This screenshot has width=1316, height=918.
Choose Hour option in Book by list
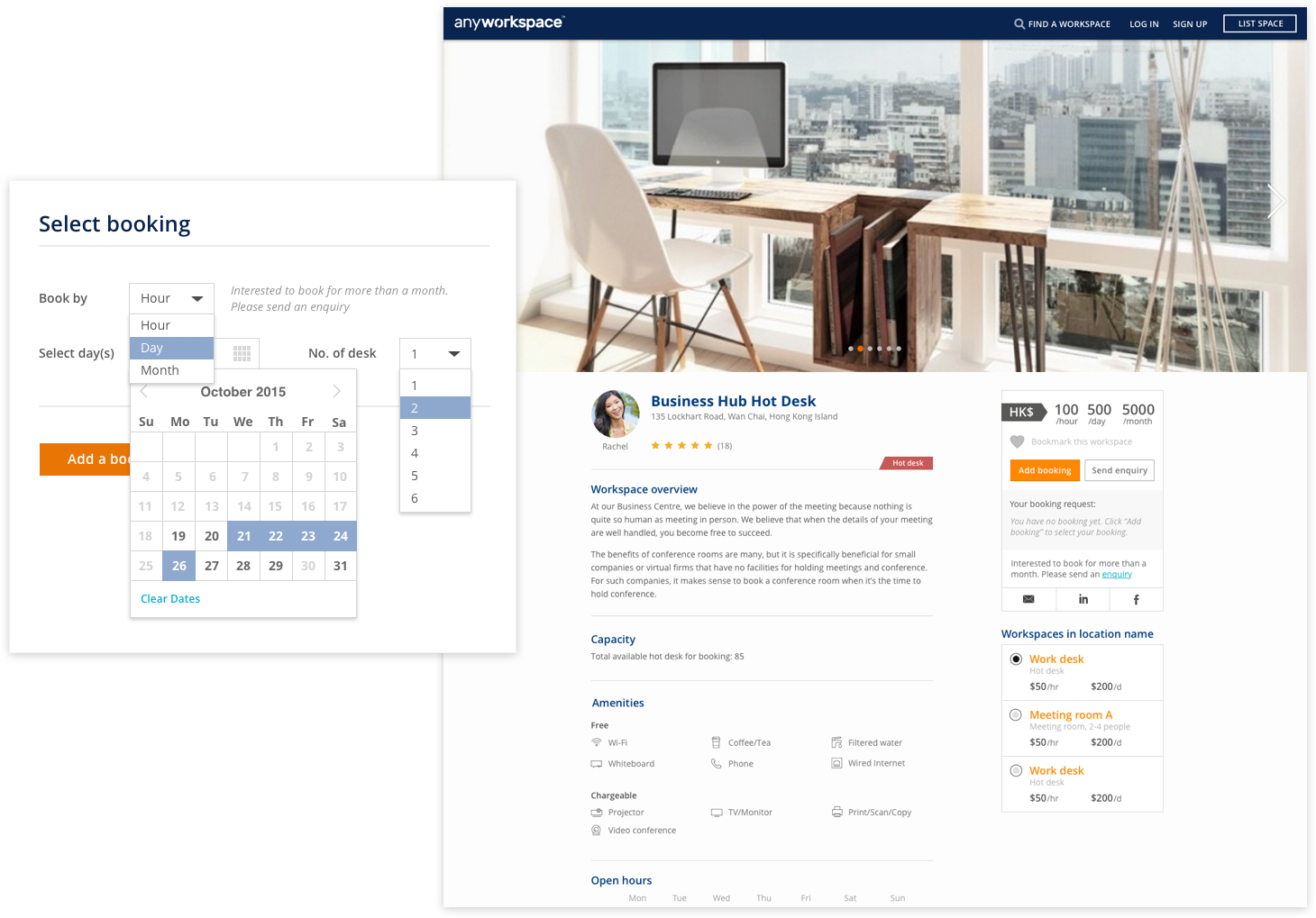(x=172, y=325)
